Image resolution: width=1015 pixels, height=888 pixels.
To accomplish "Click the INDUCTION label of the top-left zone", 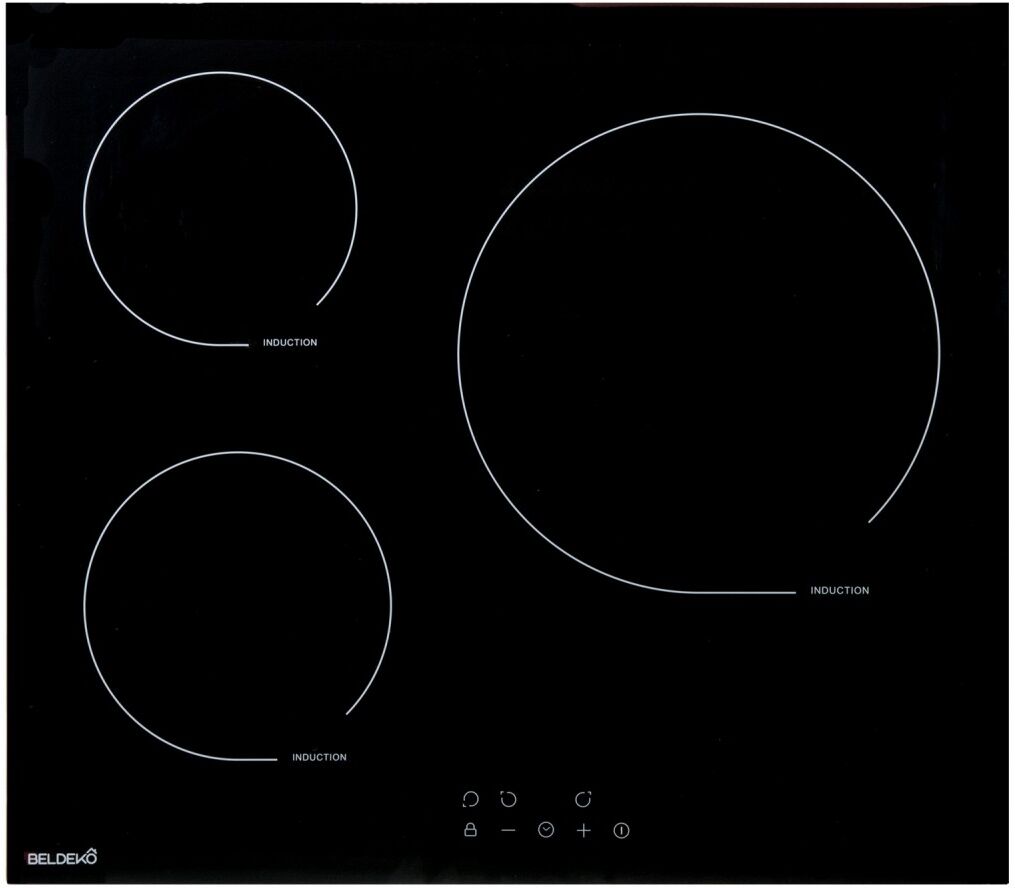I will 290,343.
